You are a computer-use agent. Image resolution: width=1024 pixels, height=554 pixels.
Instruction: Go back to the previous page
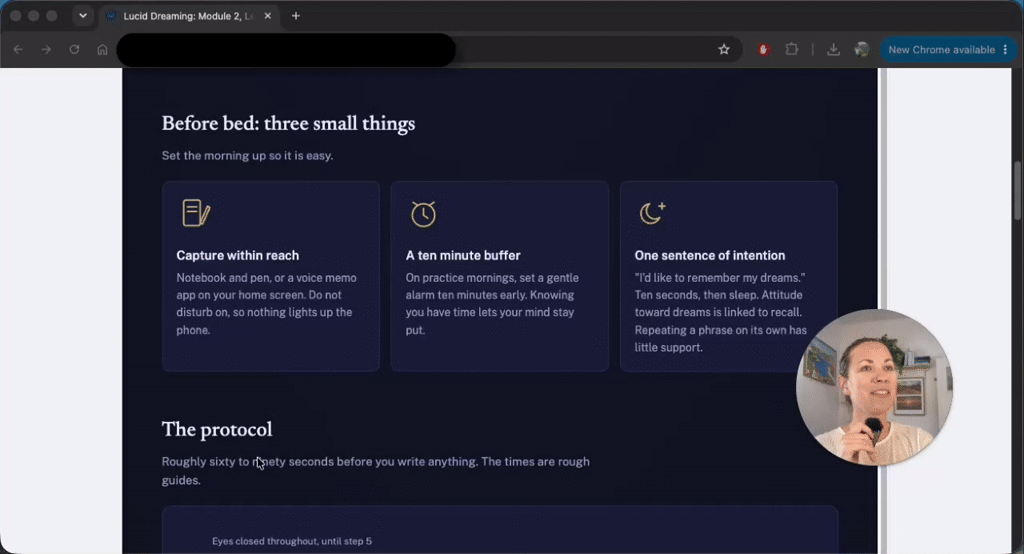pos(18,50)
